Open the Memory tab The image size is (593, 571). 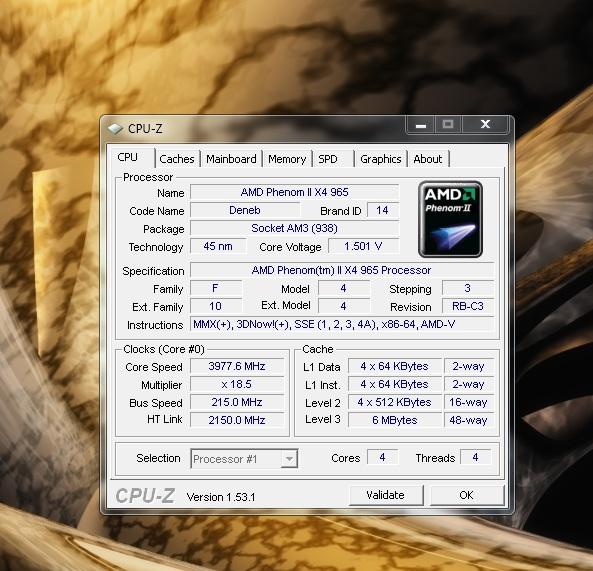click(287, 159)
